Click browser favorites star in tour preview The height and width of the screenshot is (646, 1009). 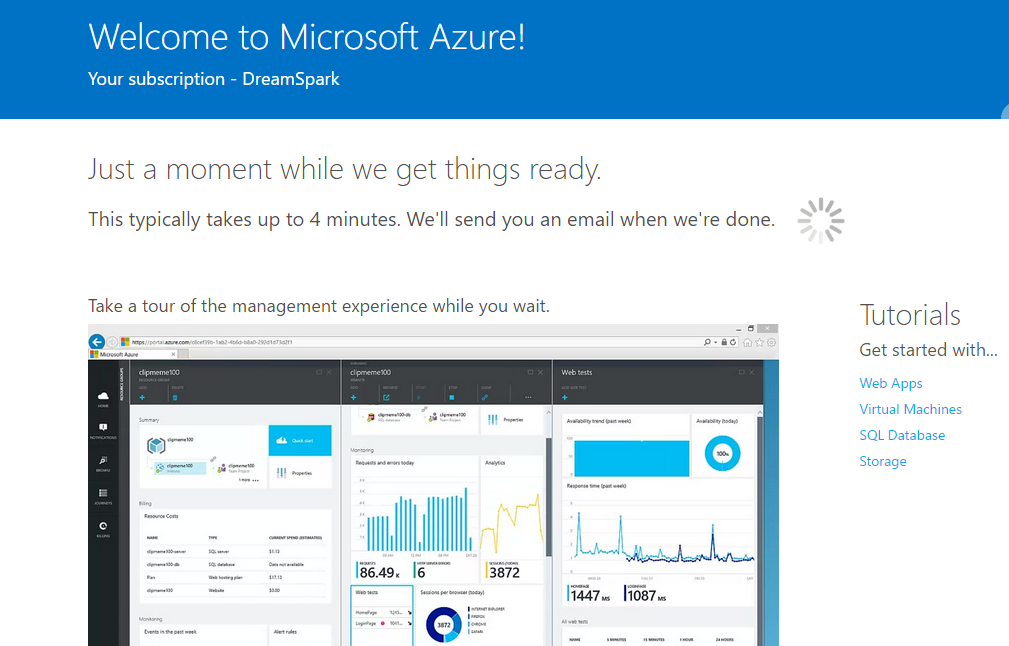[x=759, y=342]
